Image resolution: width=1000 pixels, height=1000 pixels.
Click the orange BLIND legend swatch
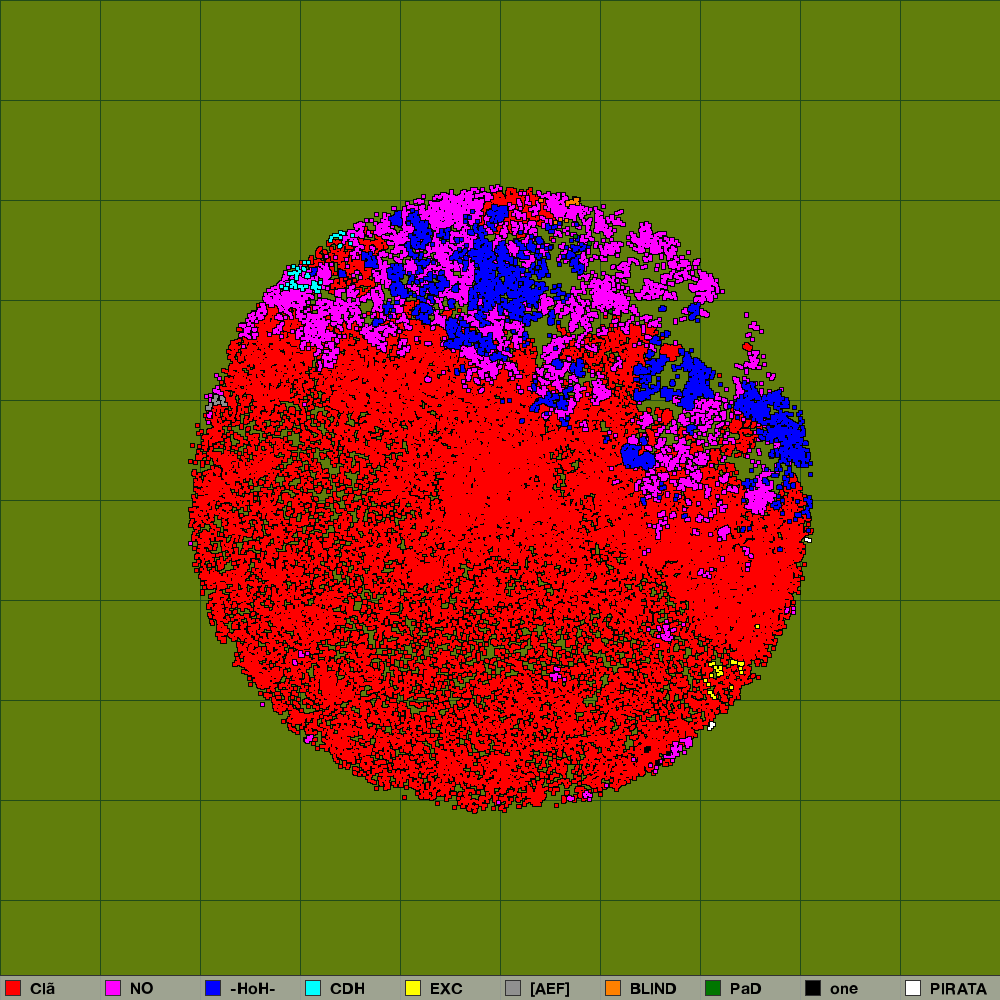pos(613,988)
